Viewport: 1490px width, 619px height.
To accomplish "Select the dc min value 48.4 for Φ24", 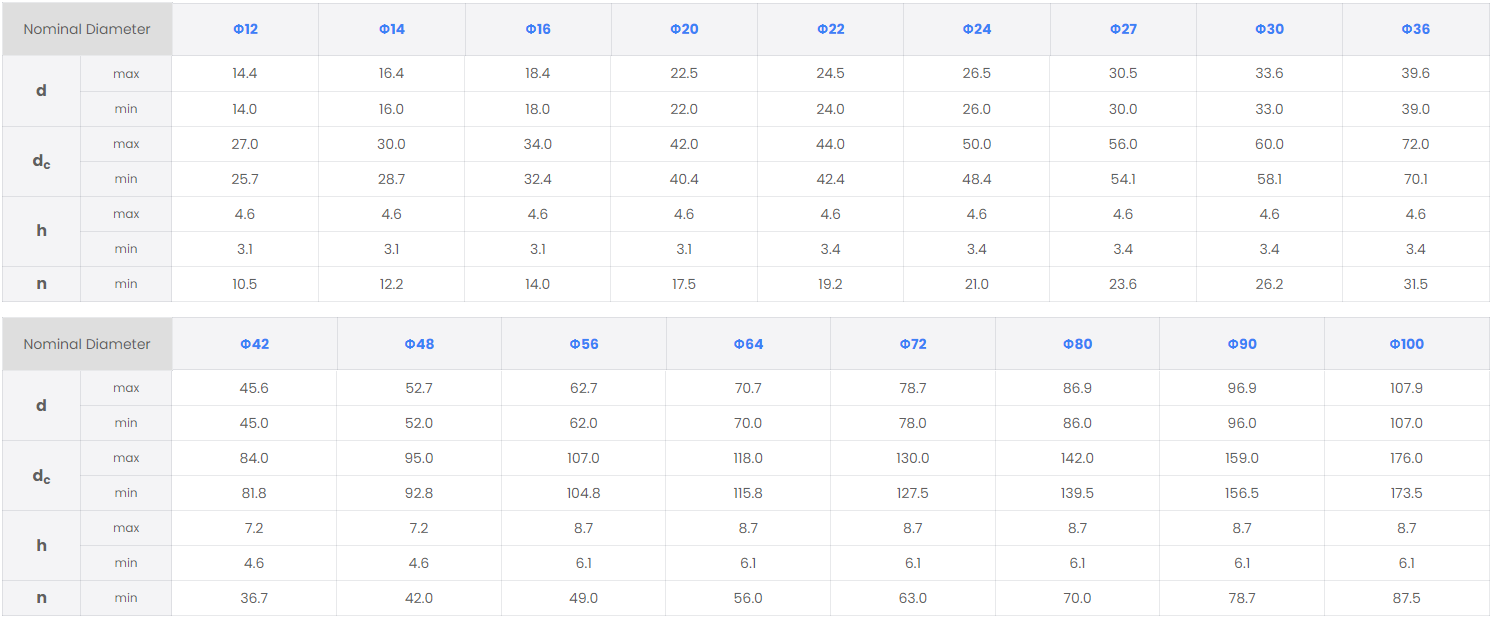I will (x=977, y=179).
